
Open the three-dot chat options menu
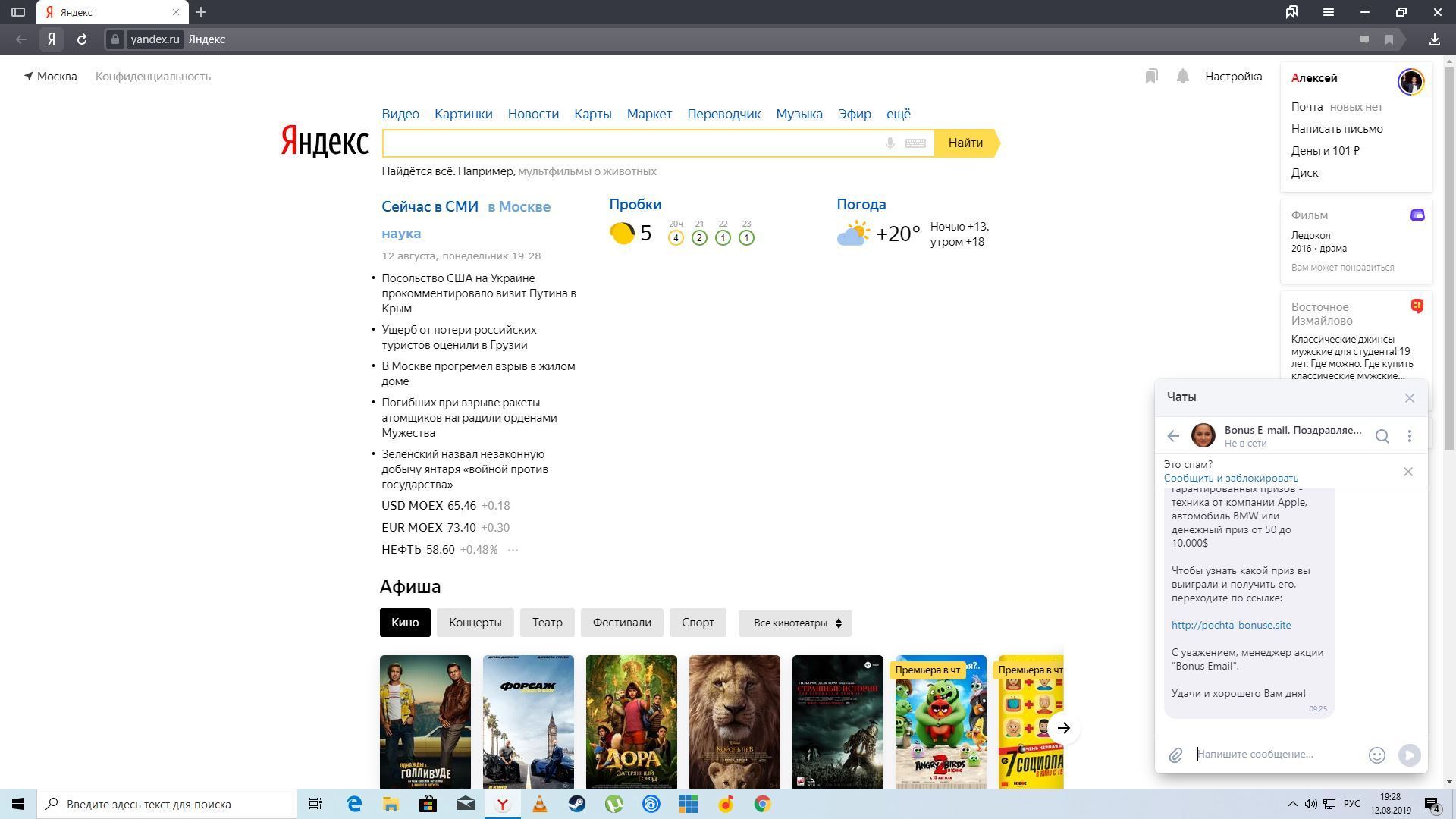[x=1410, y=436]
